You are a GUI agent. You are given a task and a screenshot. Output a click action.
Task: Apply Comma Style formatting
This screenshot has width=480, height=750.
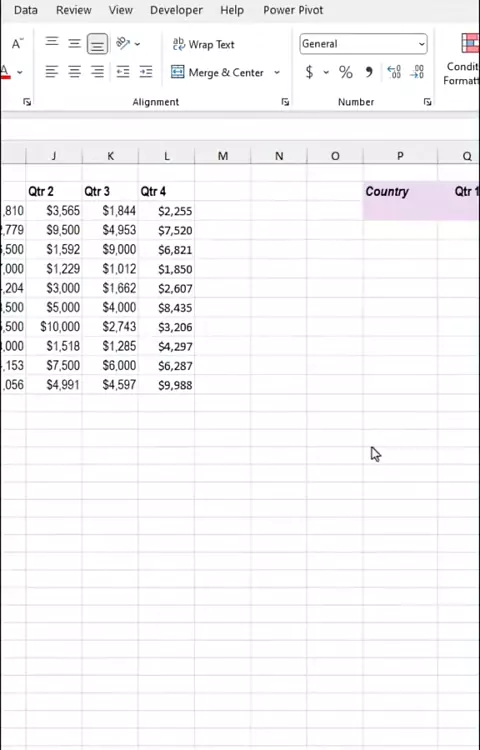click(369, 72)
